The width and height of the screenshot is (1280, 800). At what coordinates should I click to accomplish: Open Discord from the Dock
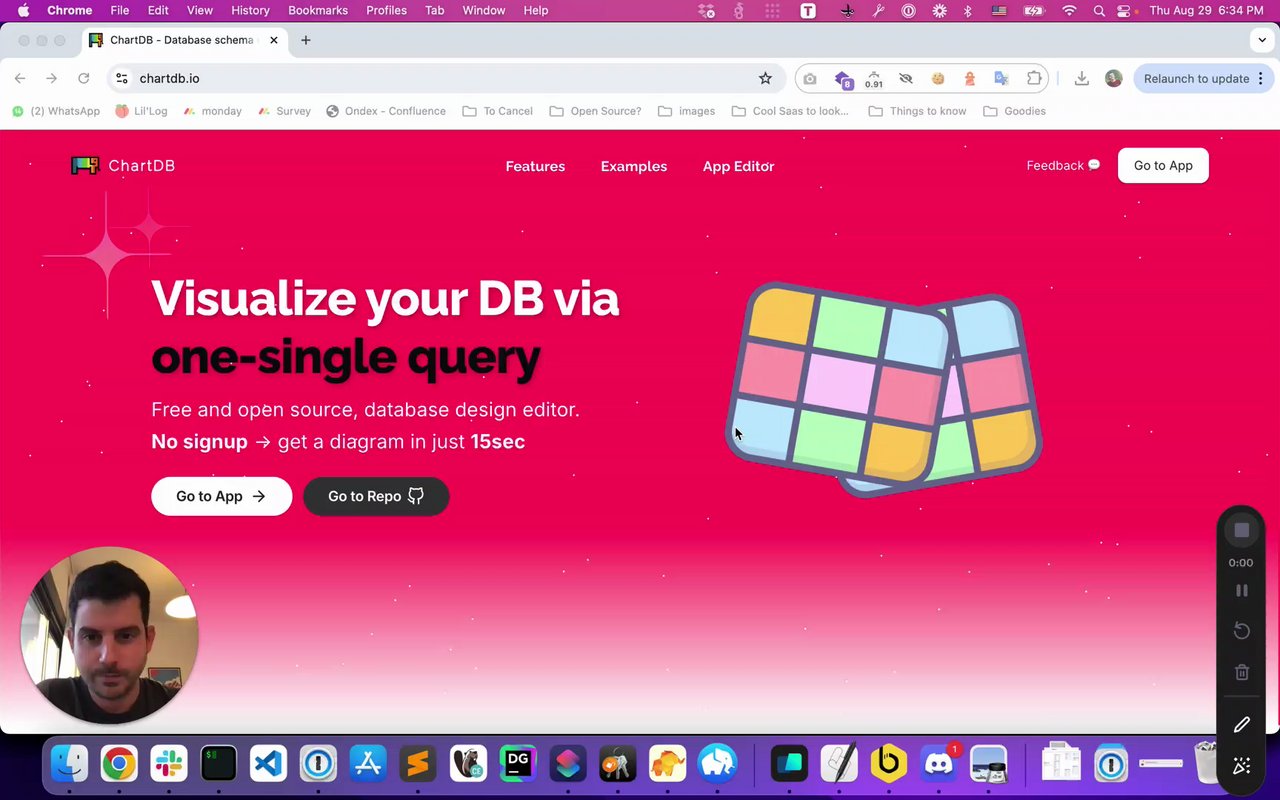coord(938,765)
